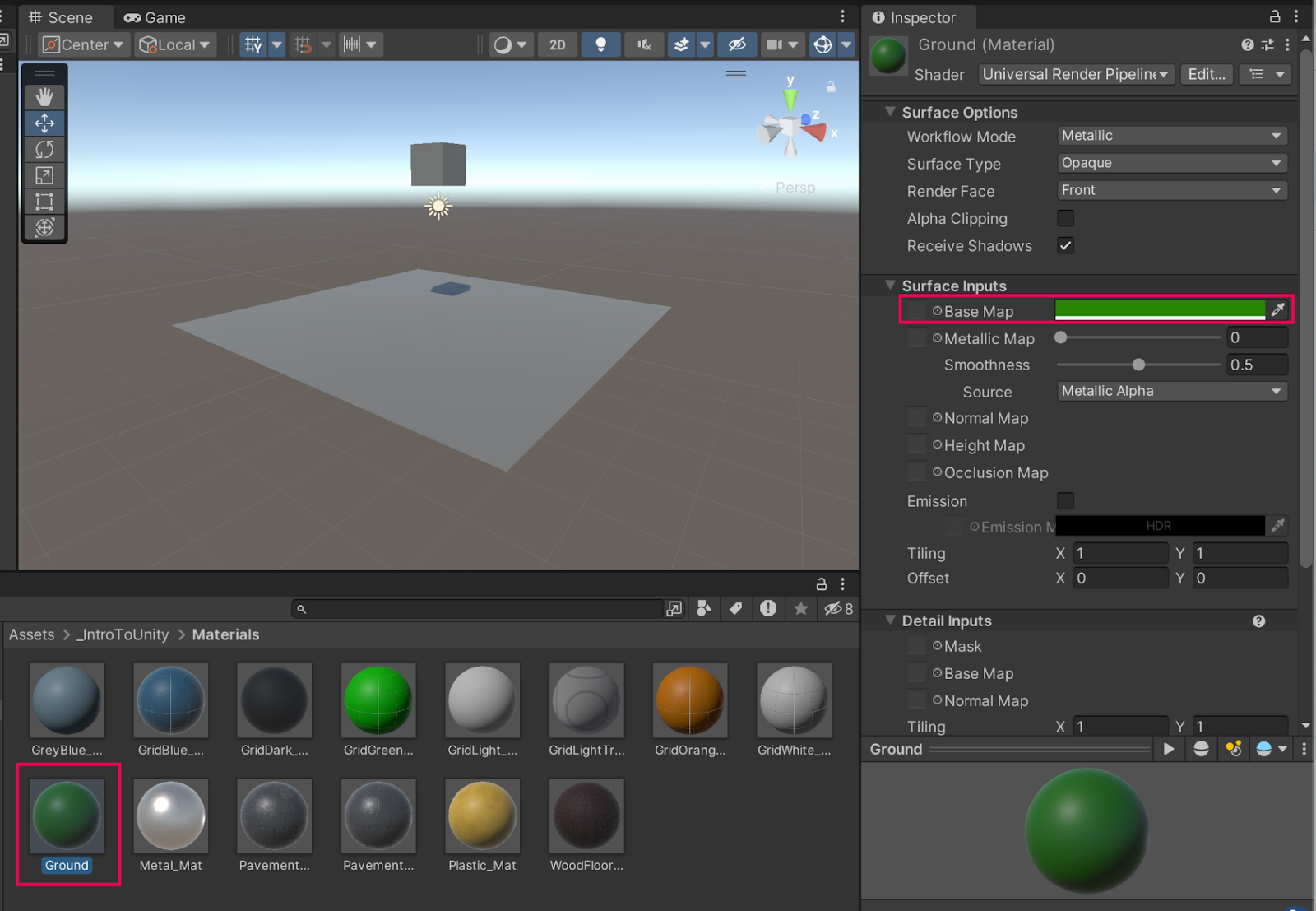
Task: Select the Rotate tool
Action: [x=44, y=149]
